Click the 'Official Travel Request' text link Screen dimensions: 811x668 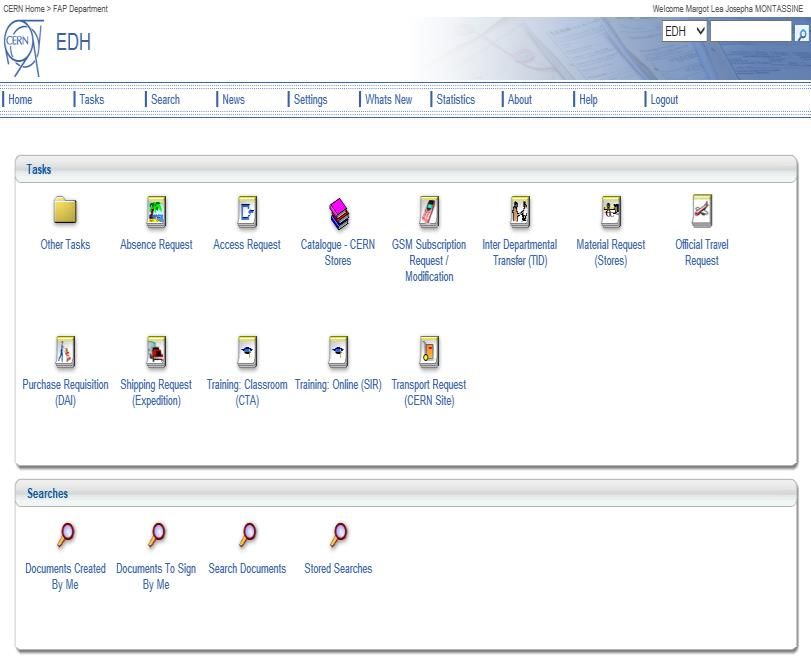702,252
